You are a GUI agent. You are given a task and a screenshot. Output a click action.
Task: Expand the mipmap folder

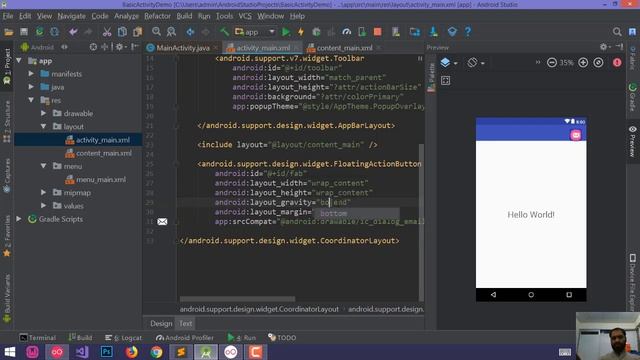(44, 193)
